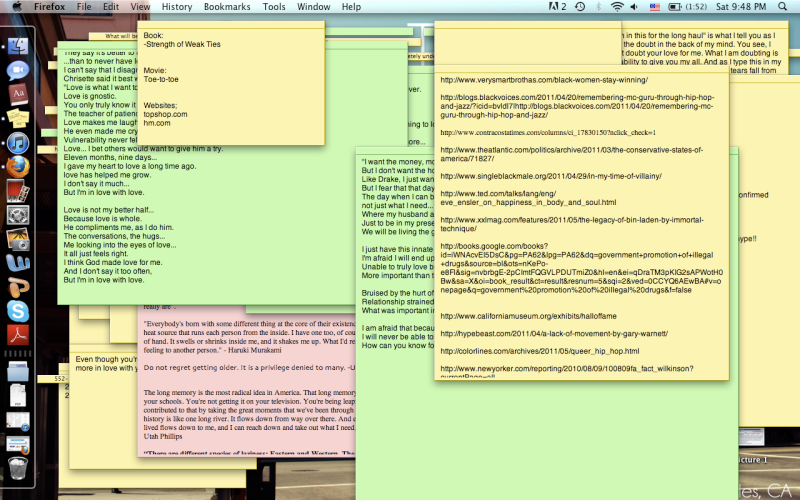Click the Bluetooth status icon

pos(598,7)
